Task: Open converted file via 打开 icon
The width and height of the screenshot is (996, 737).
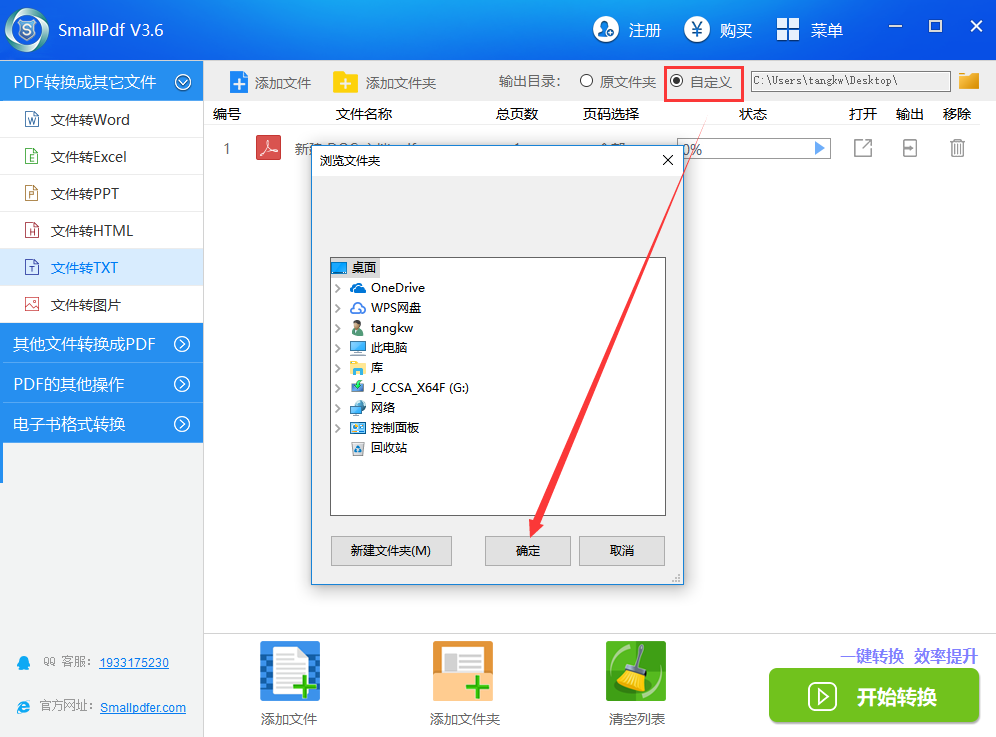Action: pyautogui.click(x=863, y=148)
